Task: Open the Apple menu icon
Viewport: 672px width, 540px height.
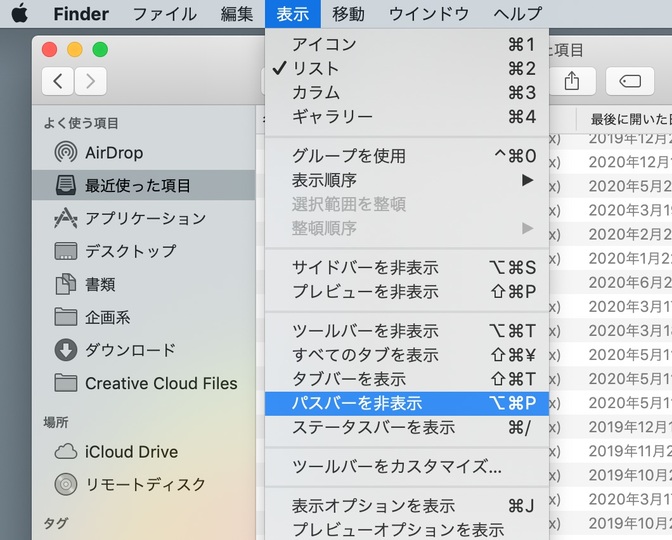Action: click(x=20, y=13)
